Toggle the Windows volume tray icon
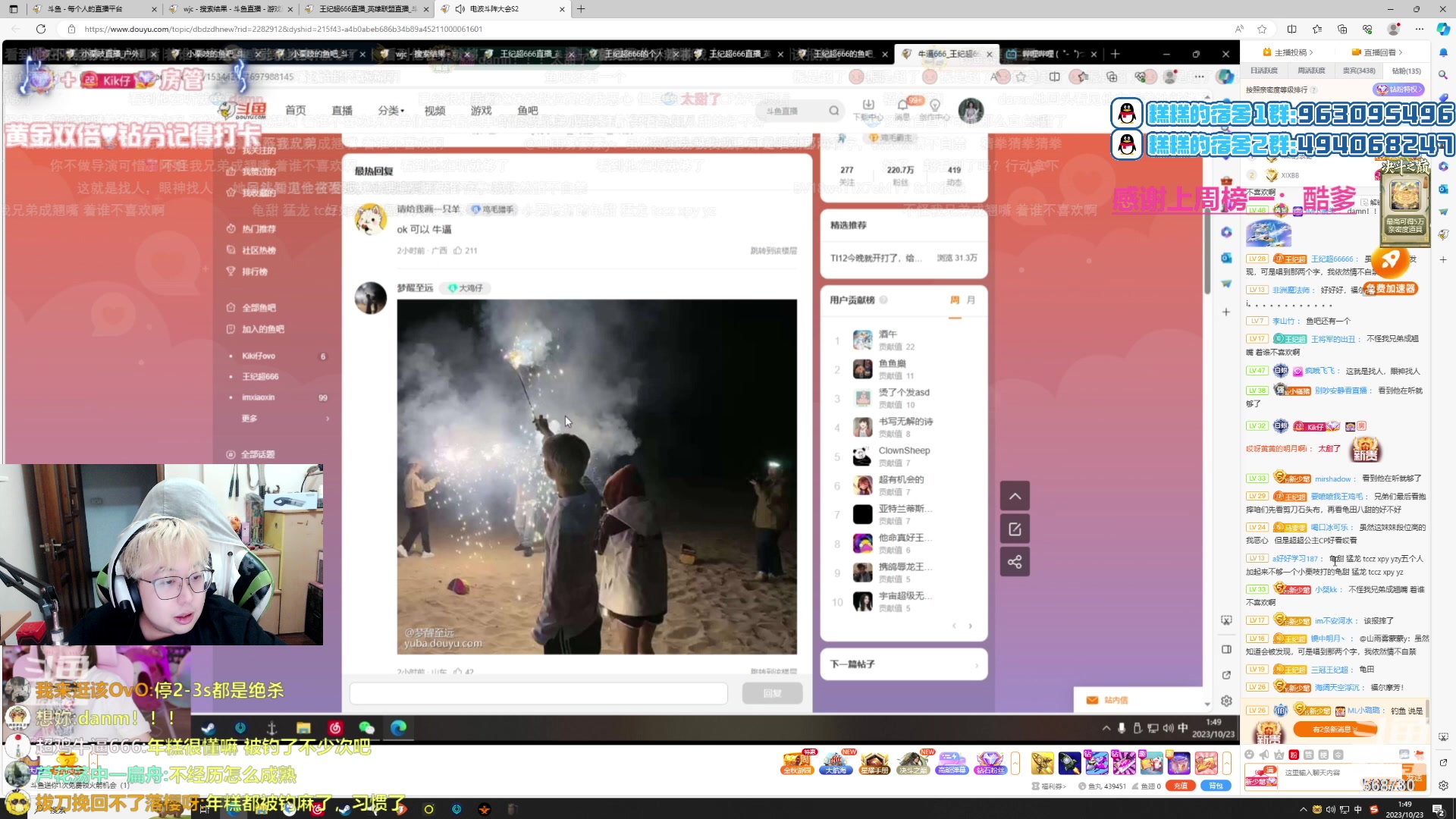The image size is (1456, 819). 1331,809
